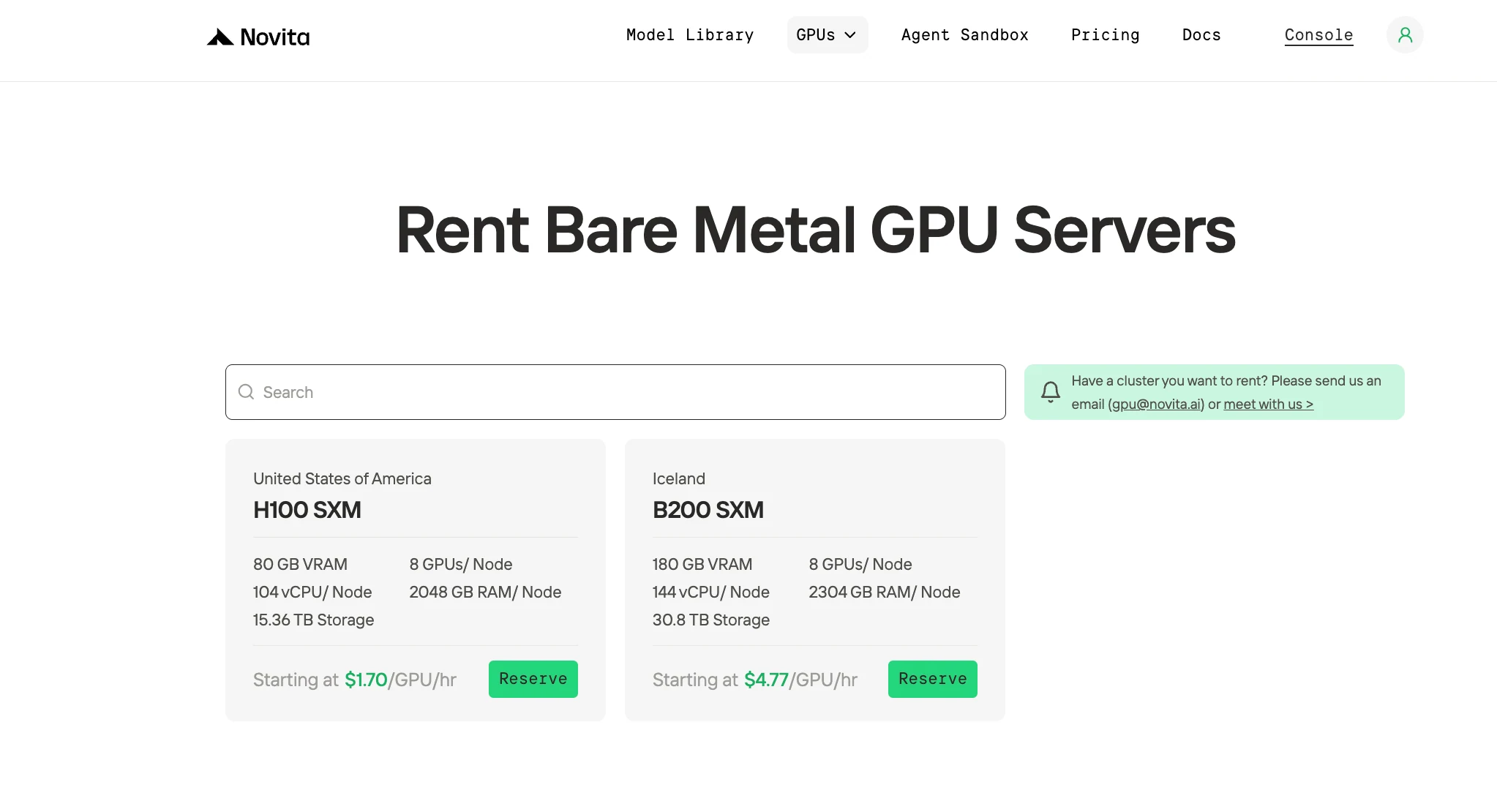This screenshot has width=1497, height=812.
Task: Click the notification bell icon
Action: [1051, 392]
